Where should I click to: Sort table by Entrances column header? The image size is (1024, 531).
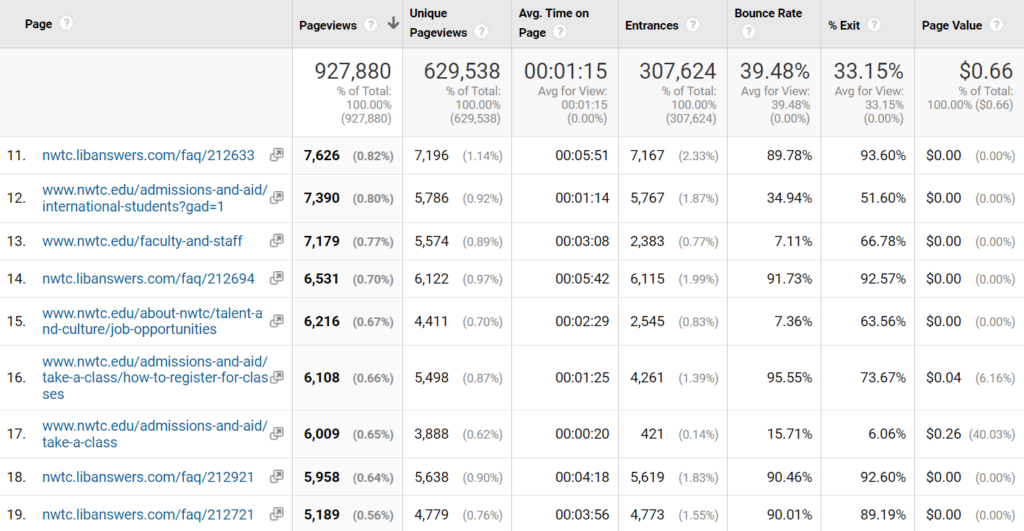[x=651, y=25]
